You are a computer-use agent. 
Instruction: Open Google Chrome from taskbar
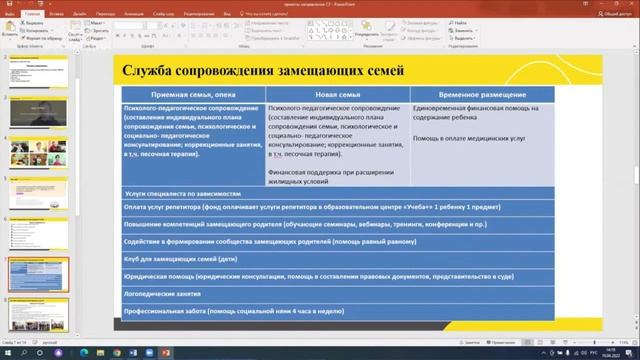coord(117,353)
